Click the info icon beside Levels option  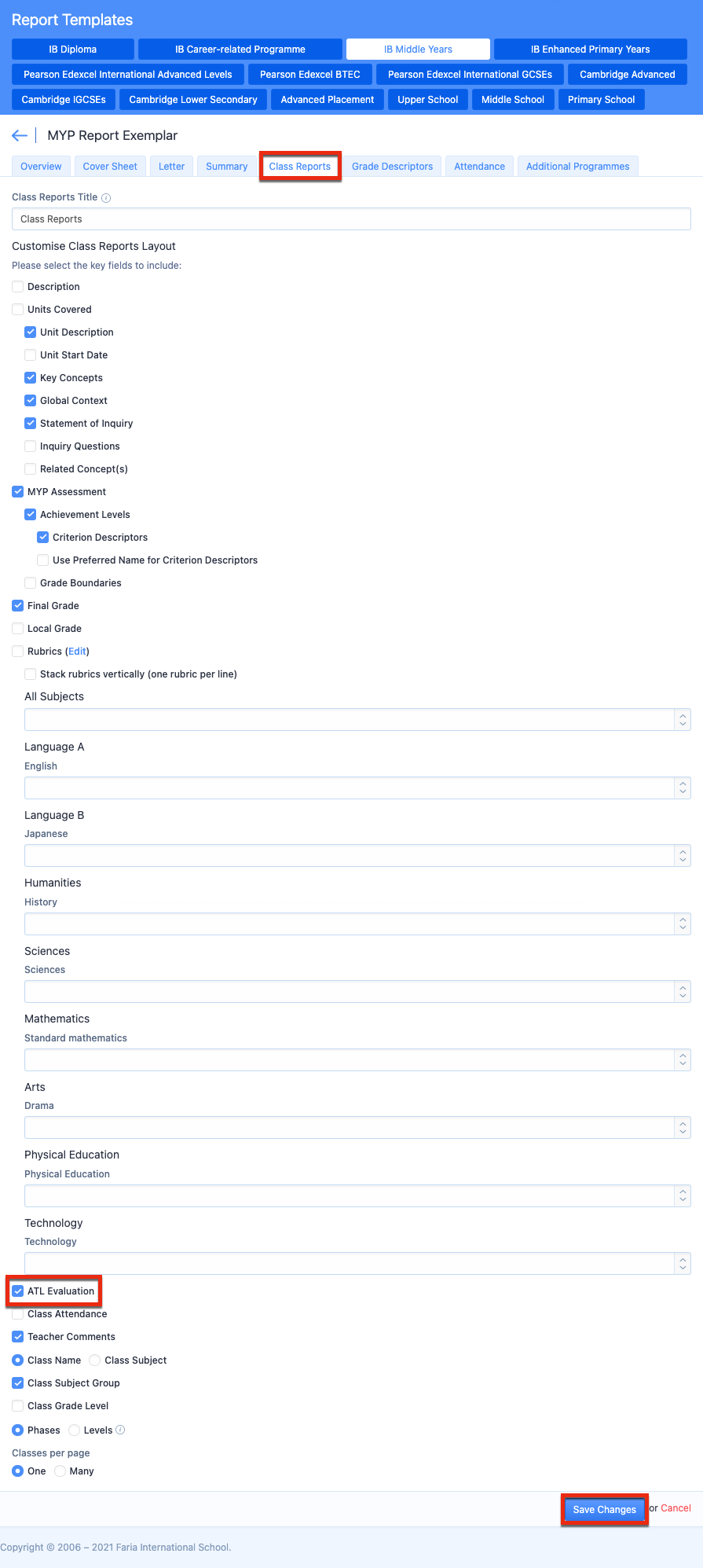(x=120, y=1430)
